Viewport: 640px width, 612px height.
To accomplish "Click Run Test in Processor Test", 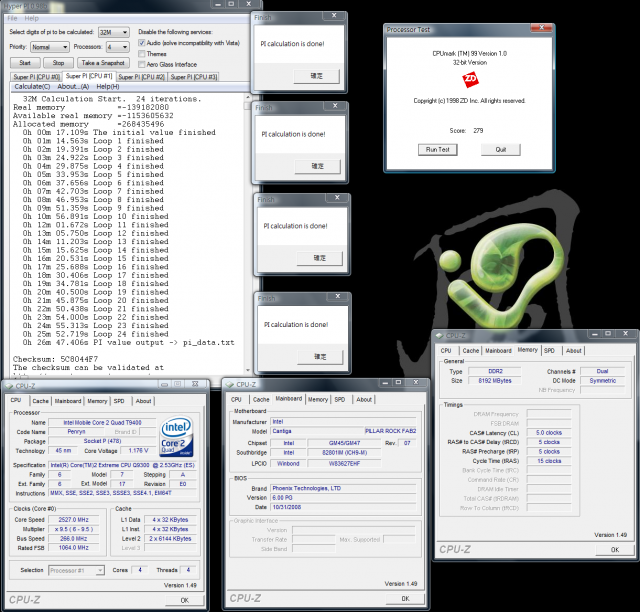I will 438,150.
